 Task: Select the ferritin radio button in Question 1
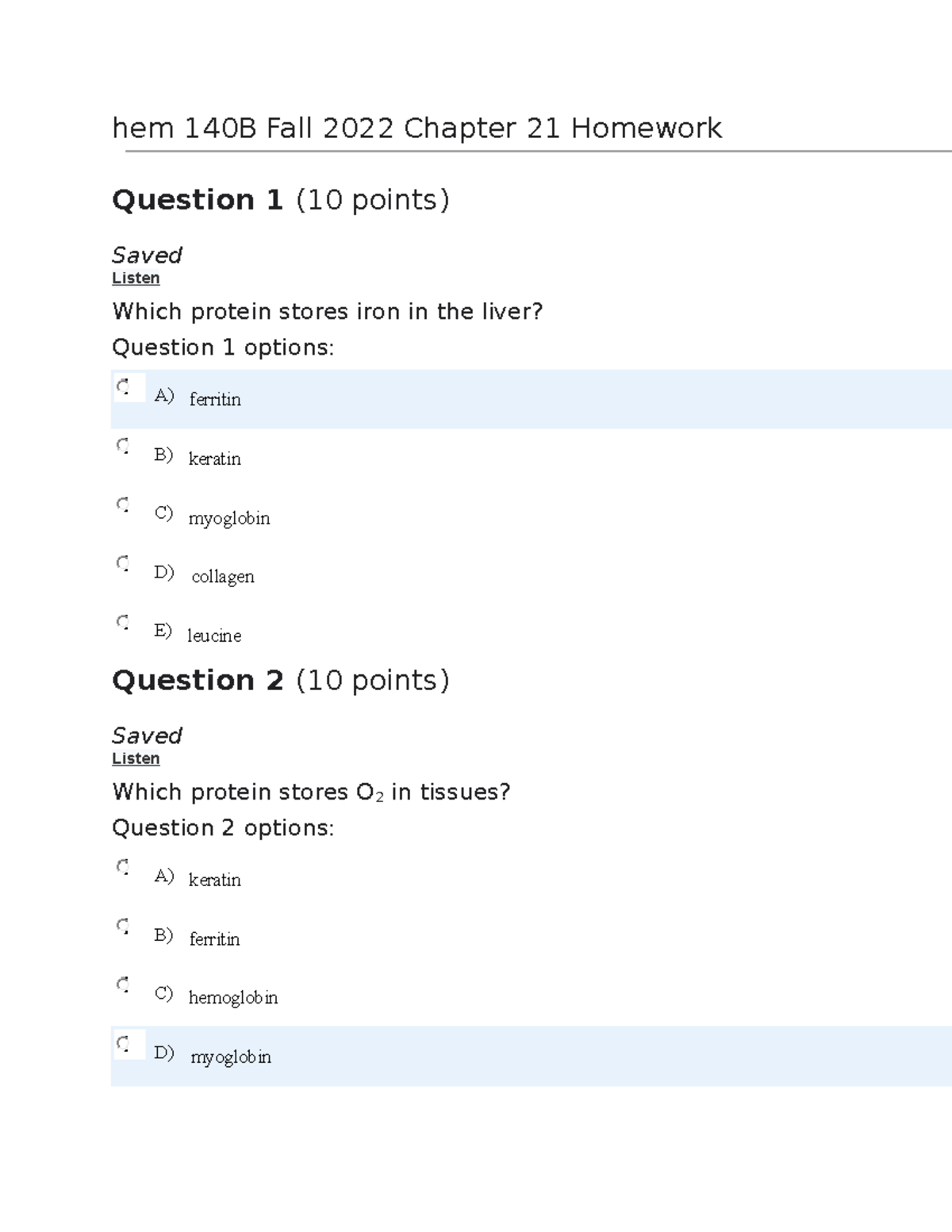123,387
